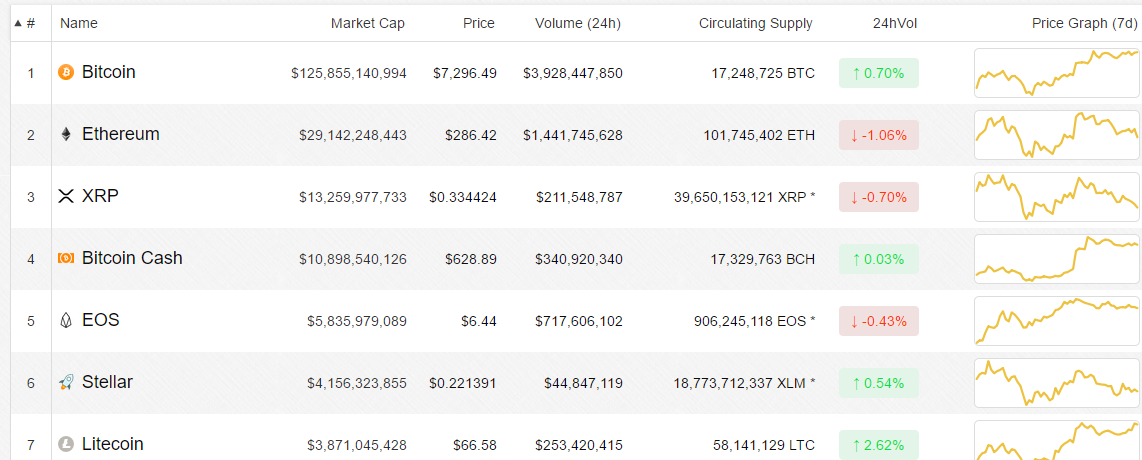Sort by Volume (24h) column header
The width and height of the screenshot is (1142, 460).
tap(578, 23)
